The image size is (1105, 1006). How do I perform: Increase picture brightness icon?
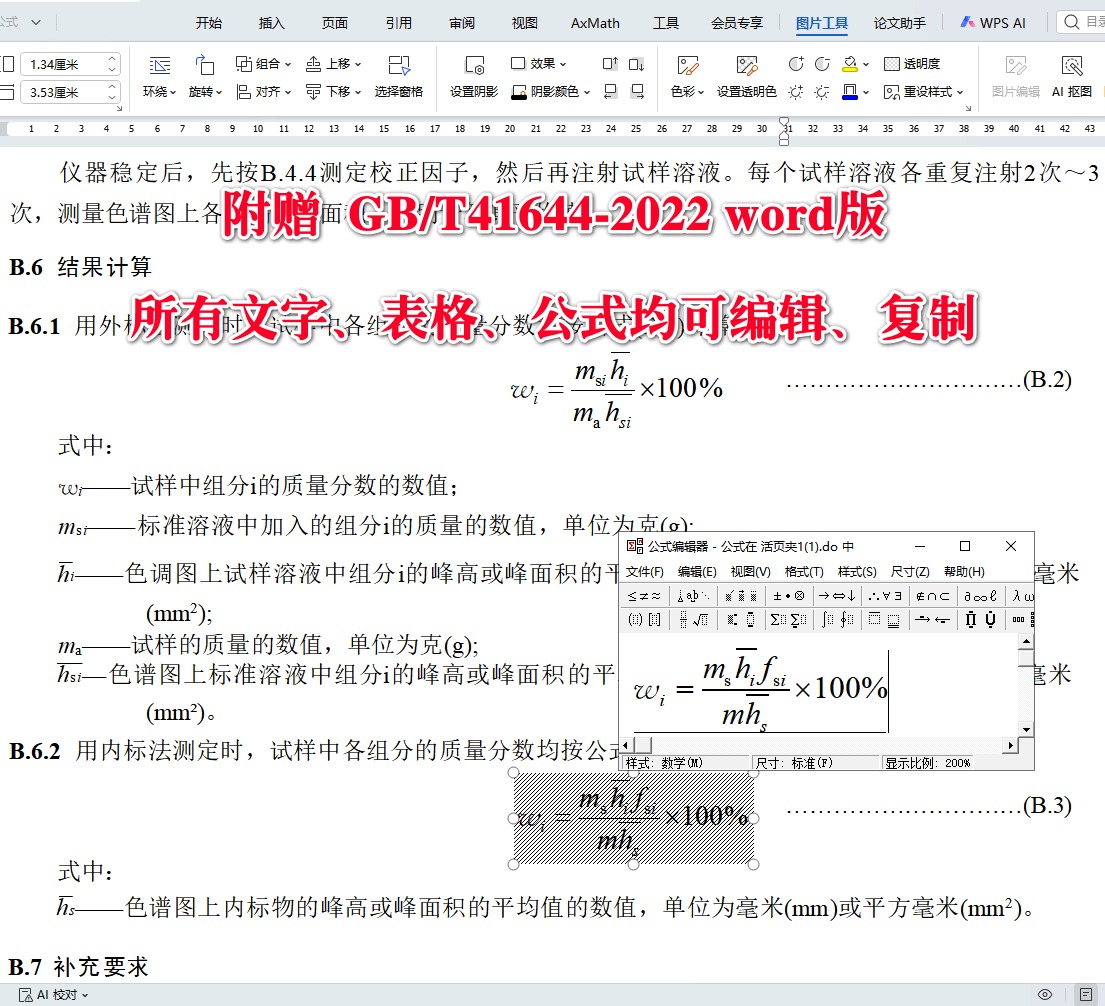(796, 92)
